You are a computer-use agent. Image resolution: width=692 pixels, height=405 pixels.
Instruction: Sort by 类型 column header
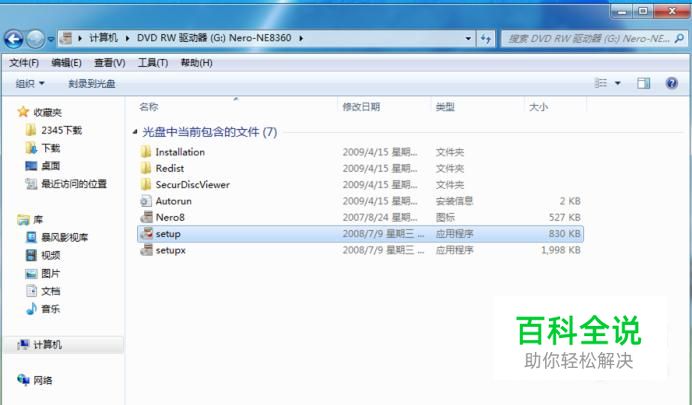445,107
